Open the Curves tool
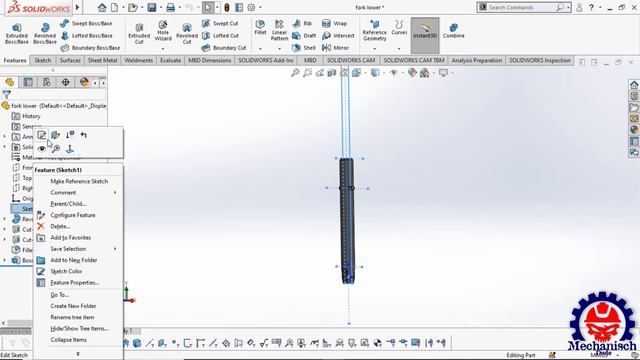The image size is (640, 360). [399, 28]
